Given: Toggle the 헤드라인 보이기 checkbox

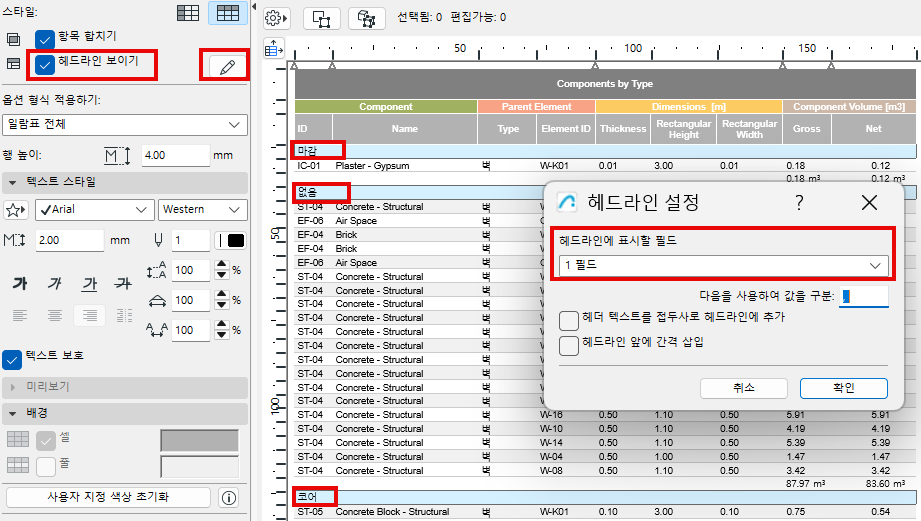Looking at the screenshot, I should (x=44, y=64).
